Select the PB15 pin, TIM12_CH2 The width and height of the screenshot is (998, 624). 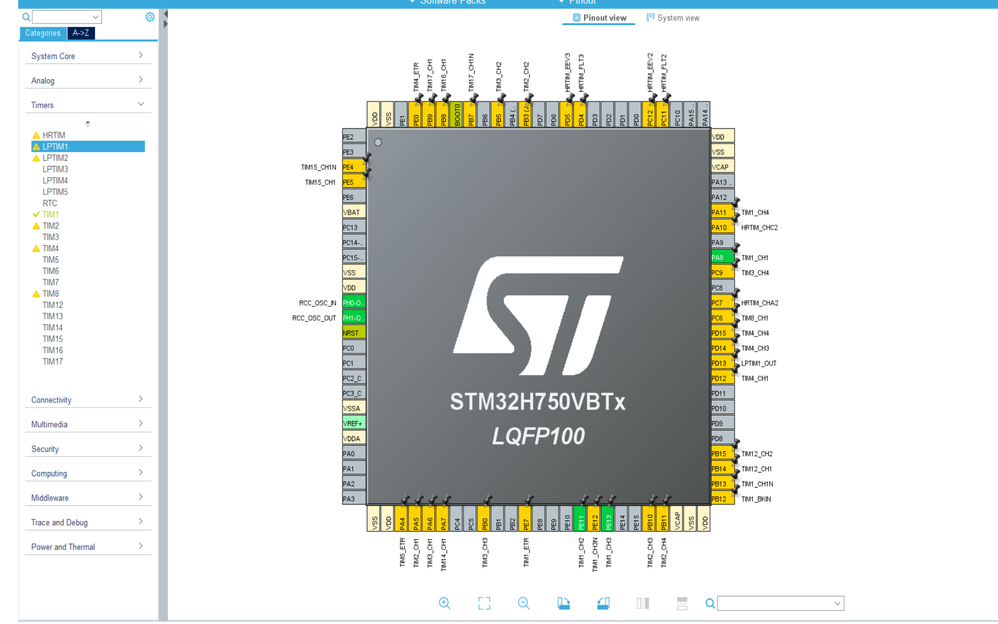point(722,453)
